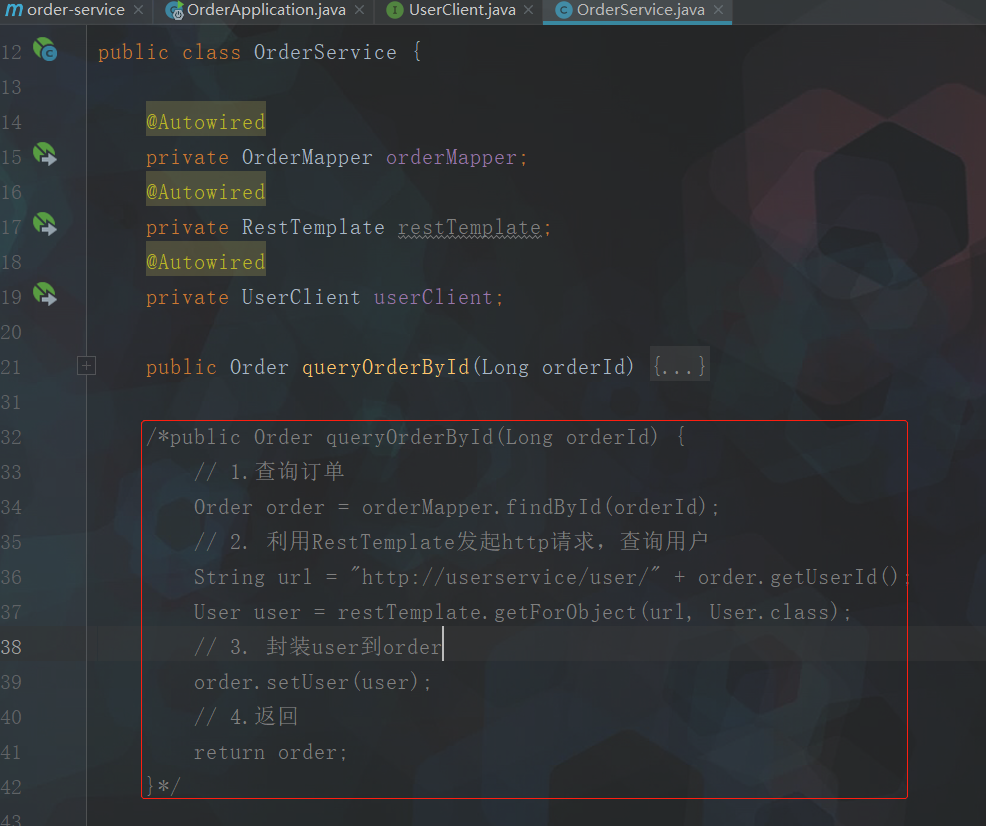Click the commented order.setUser(user) line
This screenshot has width=986, height=826.
point(313,682)
